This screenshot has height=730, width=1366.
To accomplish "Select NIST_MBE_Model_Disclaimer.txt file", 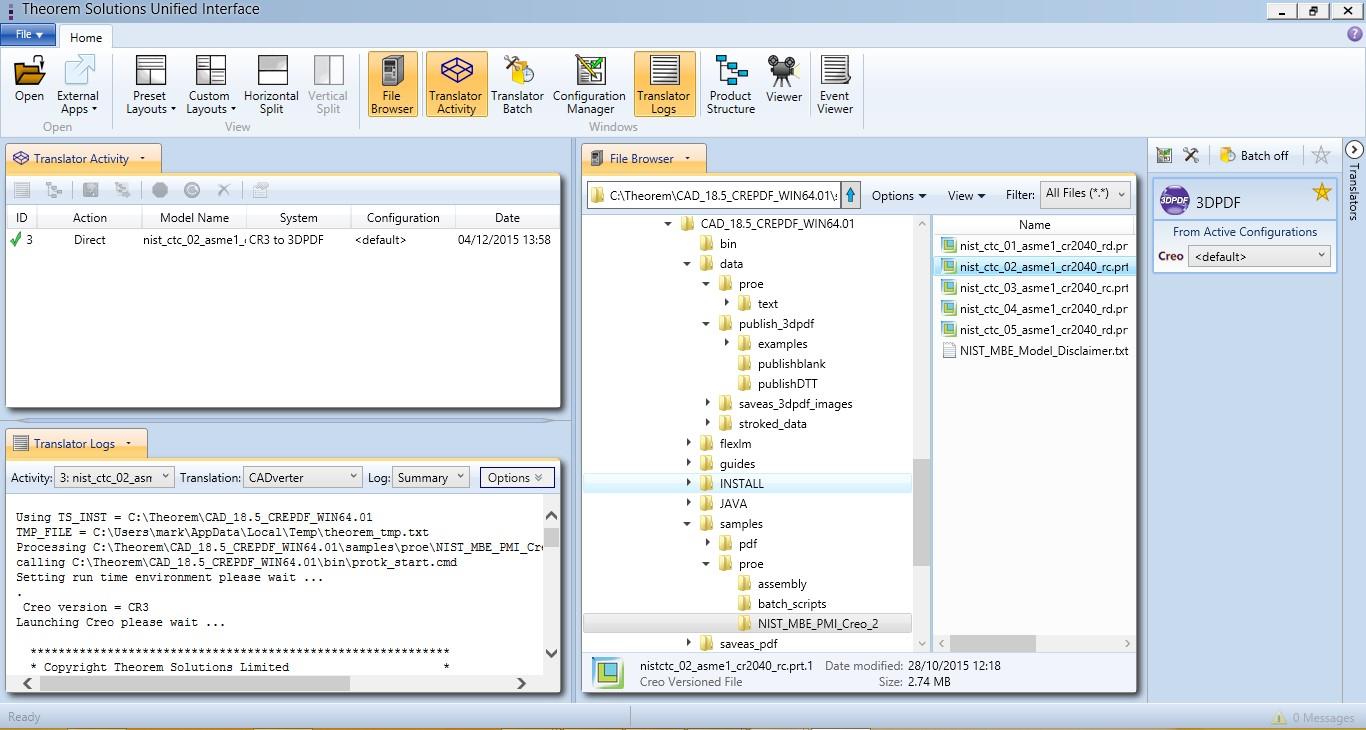I will click(1034, 350).
